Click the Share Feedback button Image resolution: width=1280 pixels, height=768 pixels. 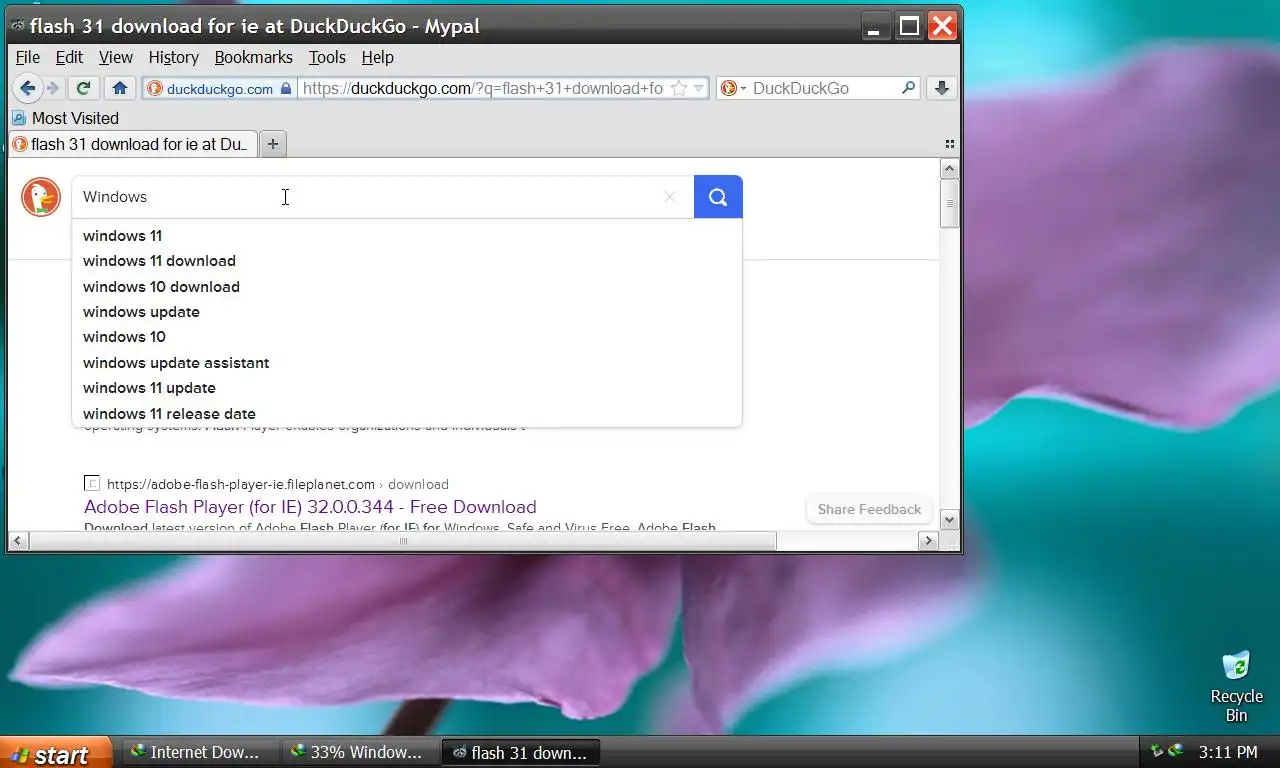click(869, 509)
